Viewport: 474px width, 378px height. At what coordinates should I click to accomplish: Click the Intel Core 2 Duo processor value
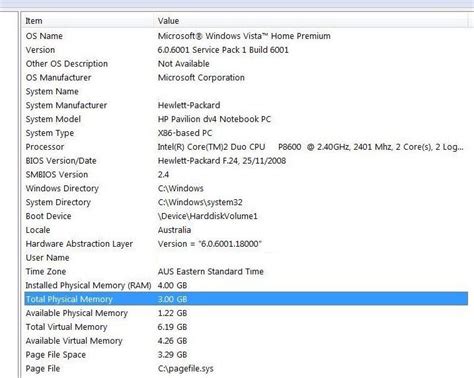pyautogui.click(x=310, y=147)
